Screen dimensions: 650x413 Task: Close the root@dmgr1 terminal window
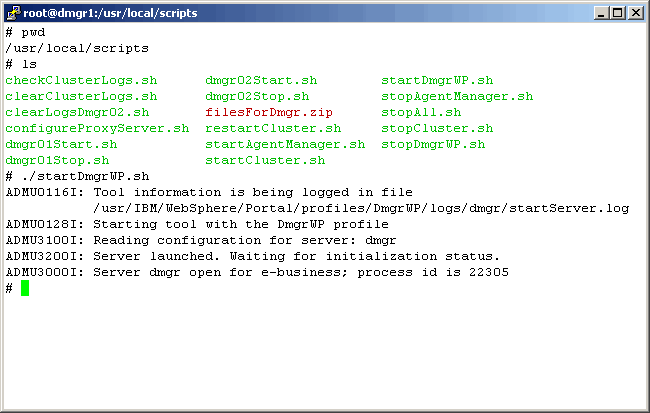click(635, 13)
